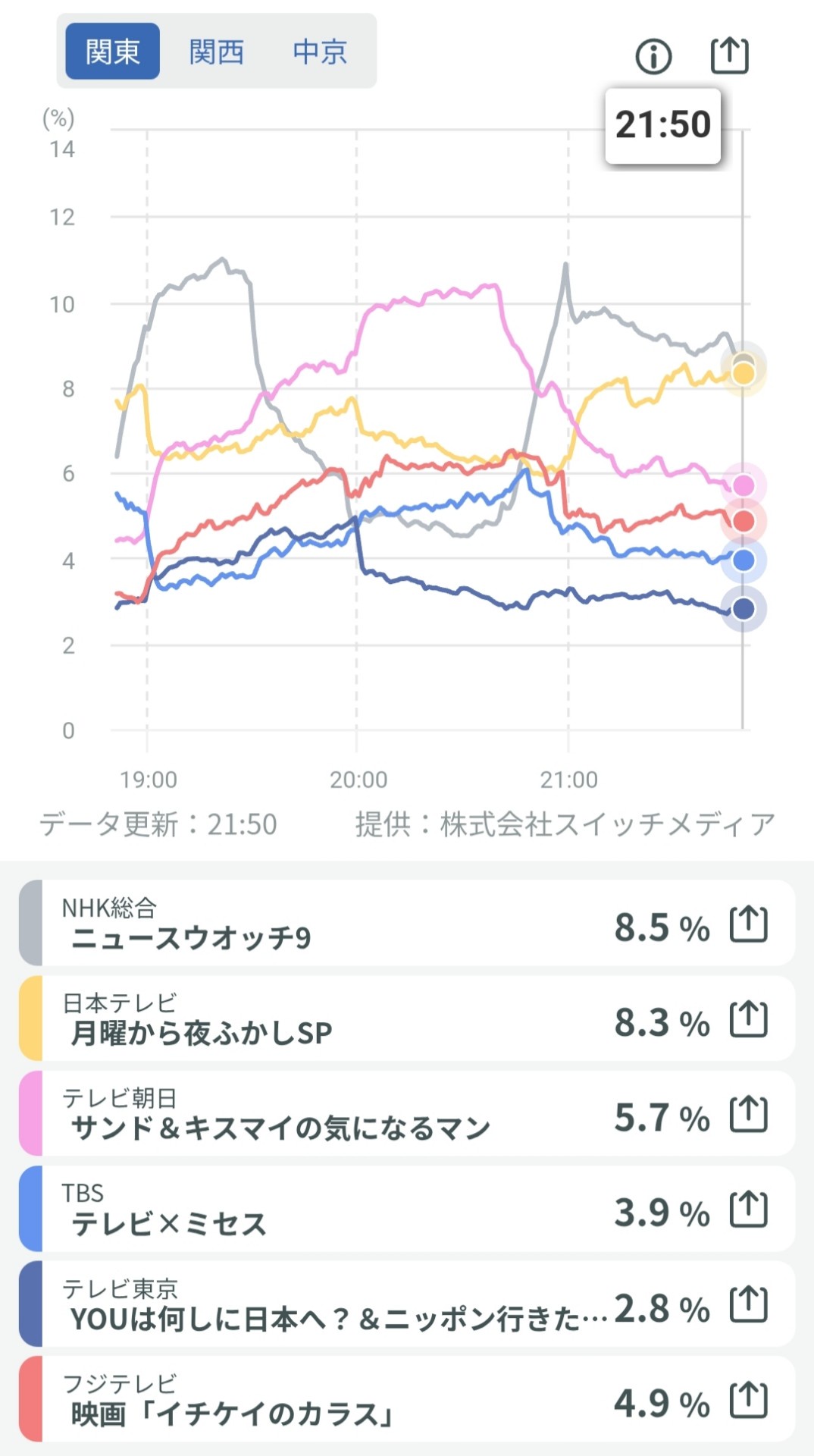Click the 21:50 time tooltip marker
814x1456 pixels.
[662, 125]
